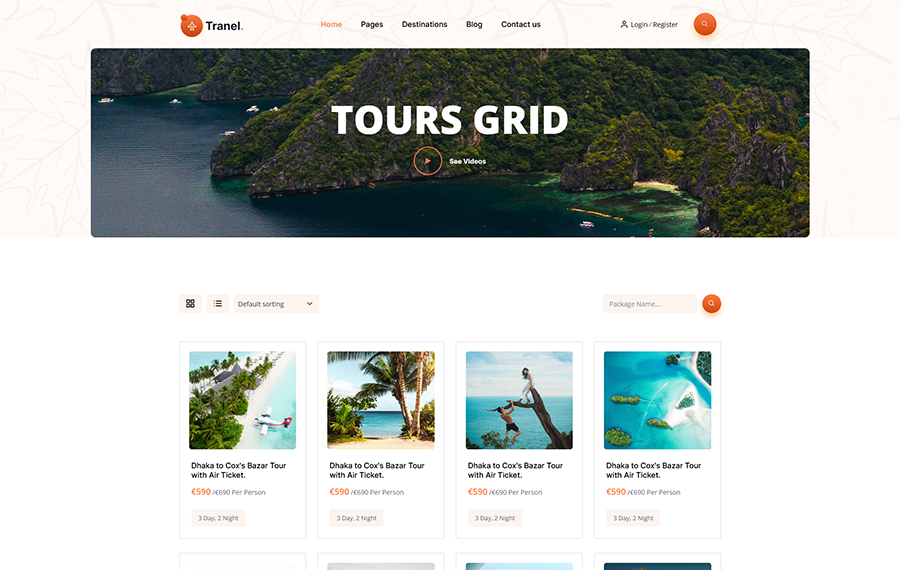Switch to list view layout icon
Viewport: 900px width, 570px height.
pos(218,304)
